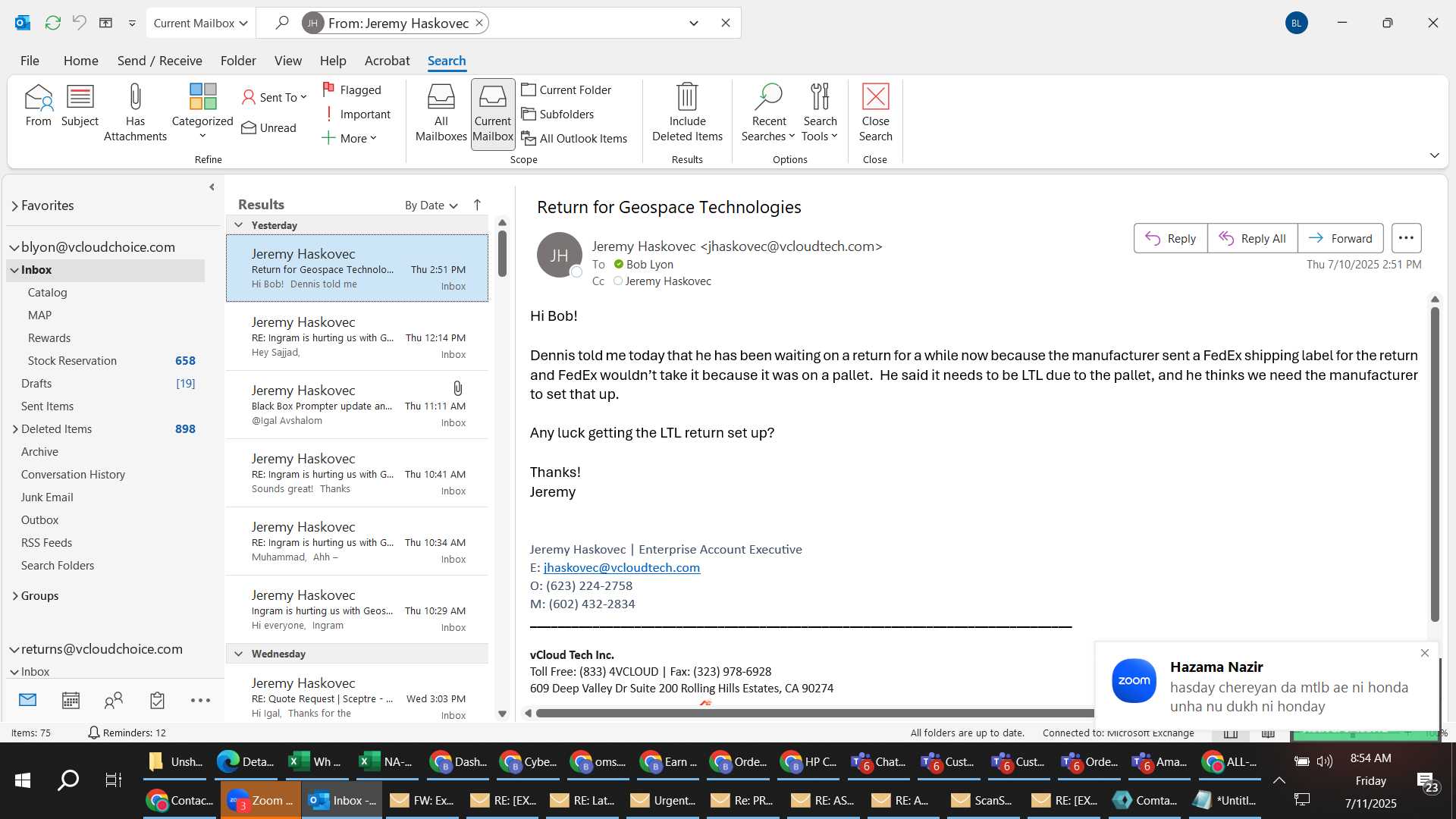Switch to the Calendar view icon
The height and width of the screenshot is (819, 1456).
(71, 701)
